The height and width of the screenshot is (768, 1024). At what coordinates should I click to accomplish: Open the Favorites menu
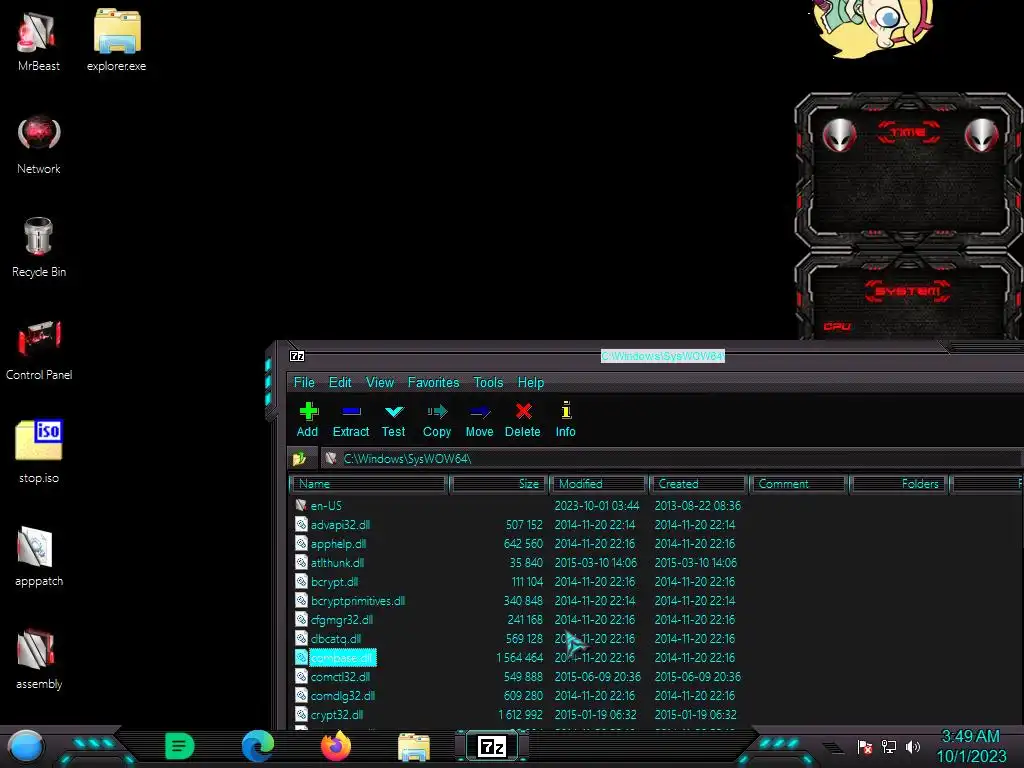[434, 383]
